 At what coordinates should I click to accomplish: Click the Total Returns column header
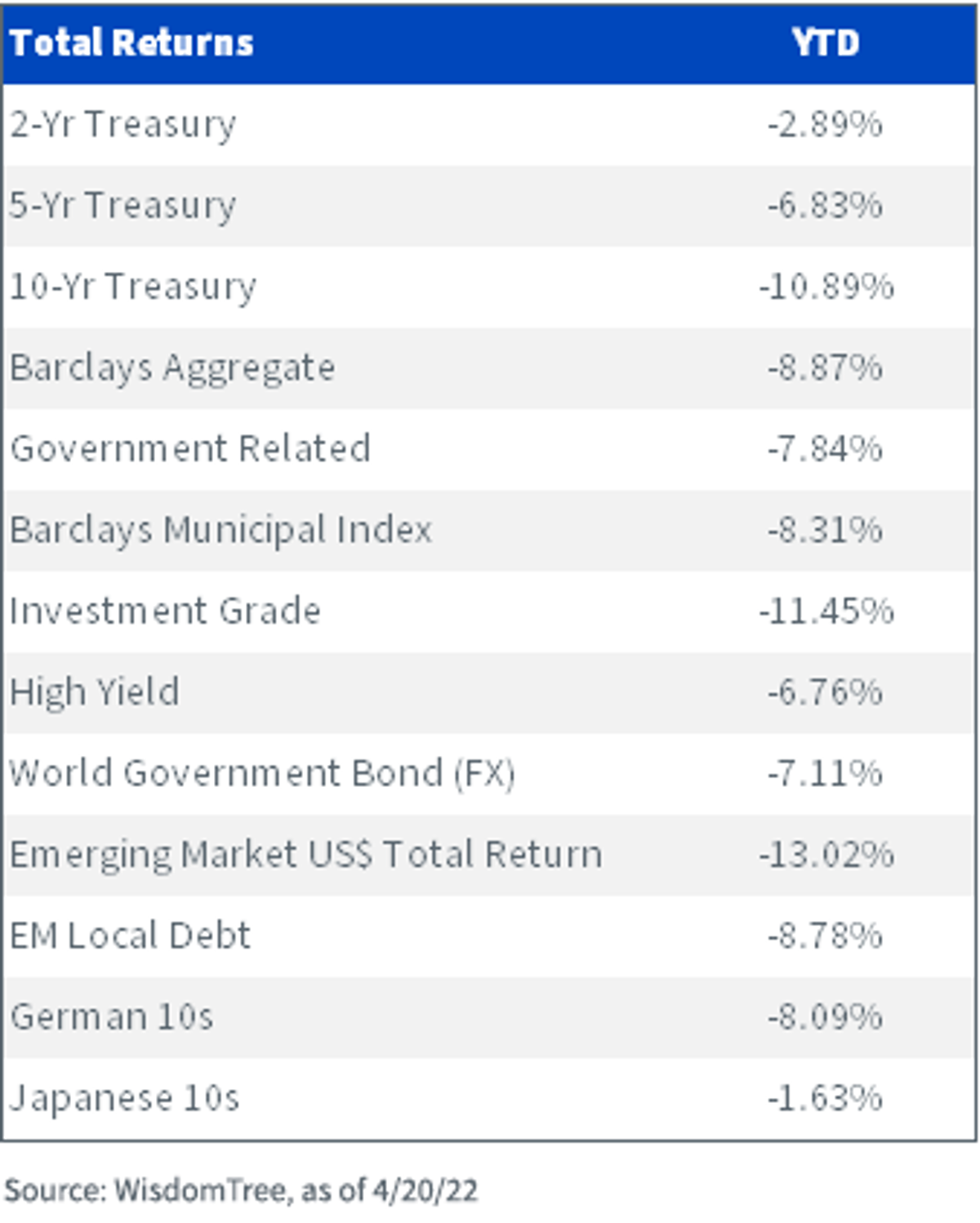click(131, 42)
